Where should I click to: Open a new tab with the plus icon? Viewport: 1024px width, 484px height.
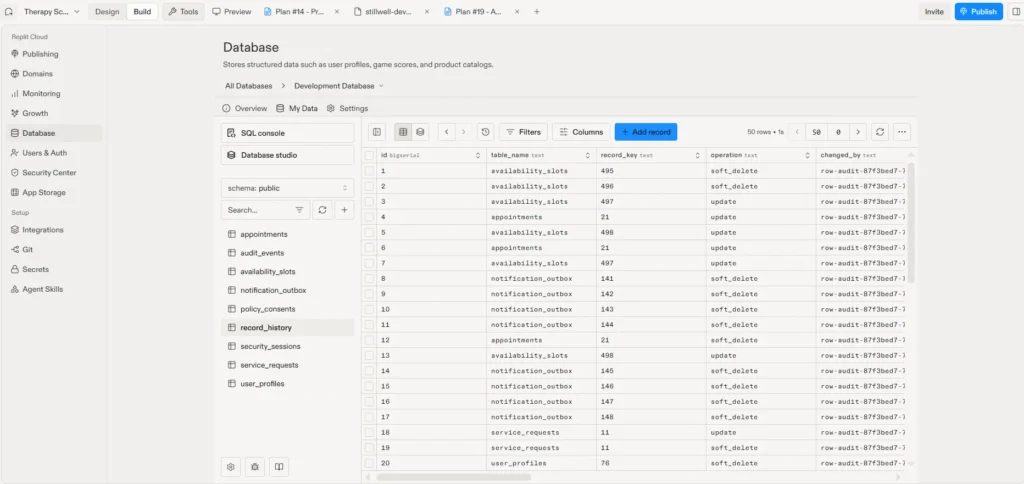pos(537,12)
